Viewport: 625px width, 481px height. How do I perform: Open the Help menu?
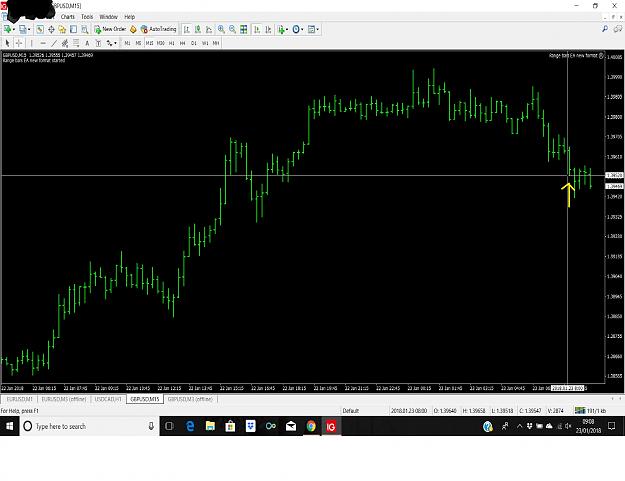[x=130, y=17]
